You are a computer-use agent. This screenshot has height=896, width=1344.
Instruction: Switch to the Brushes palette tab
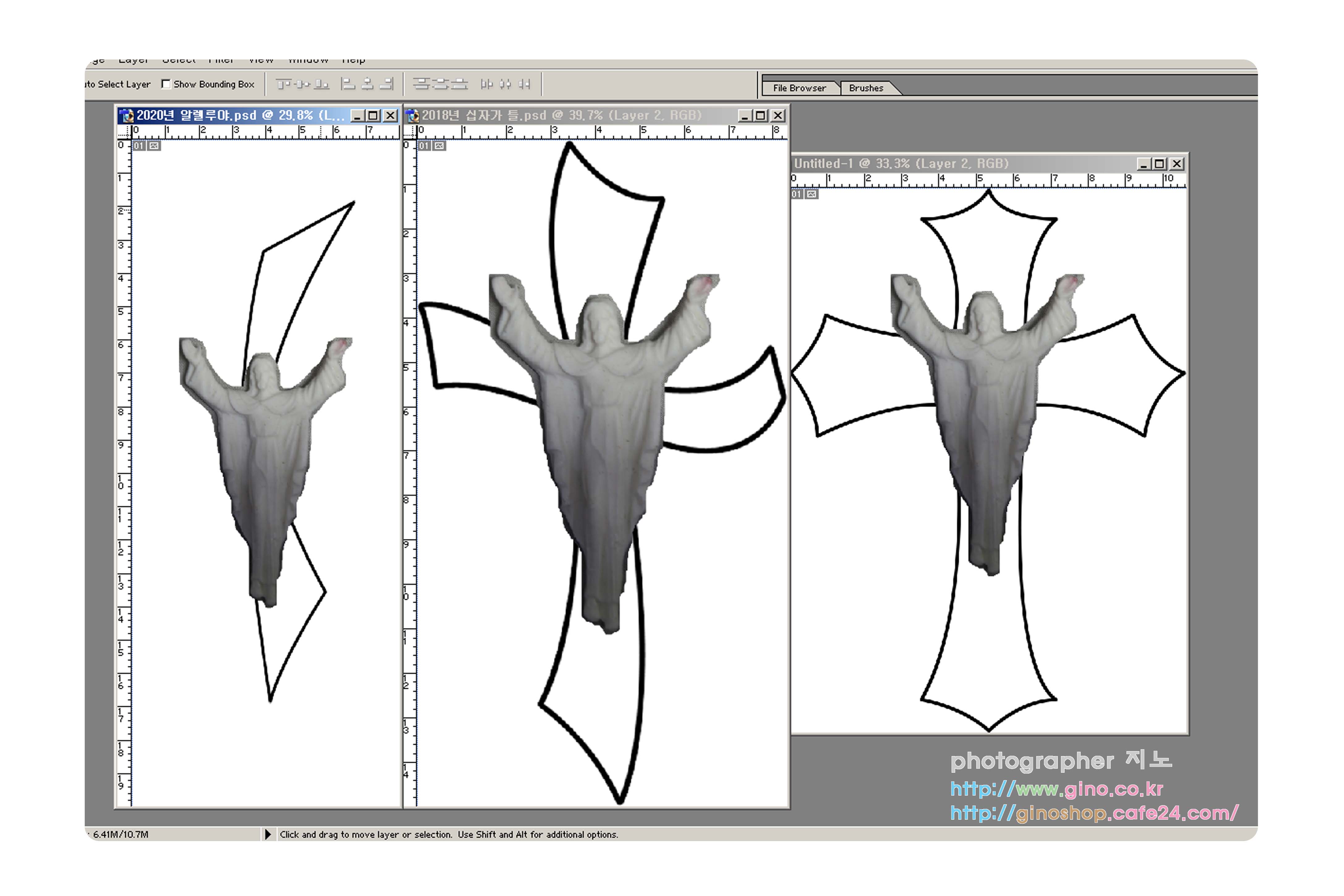[x=866, y=88]
